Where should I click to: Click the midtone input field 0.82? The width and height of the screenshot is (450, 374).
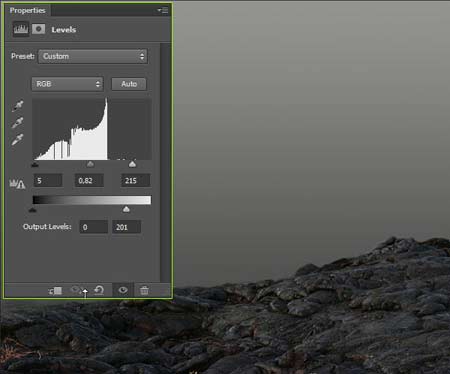point(89,181)
